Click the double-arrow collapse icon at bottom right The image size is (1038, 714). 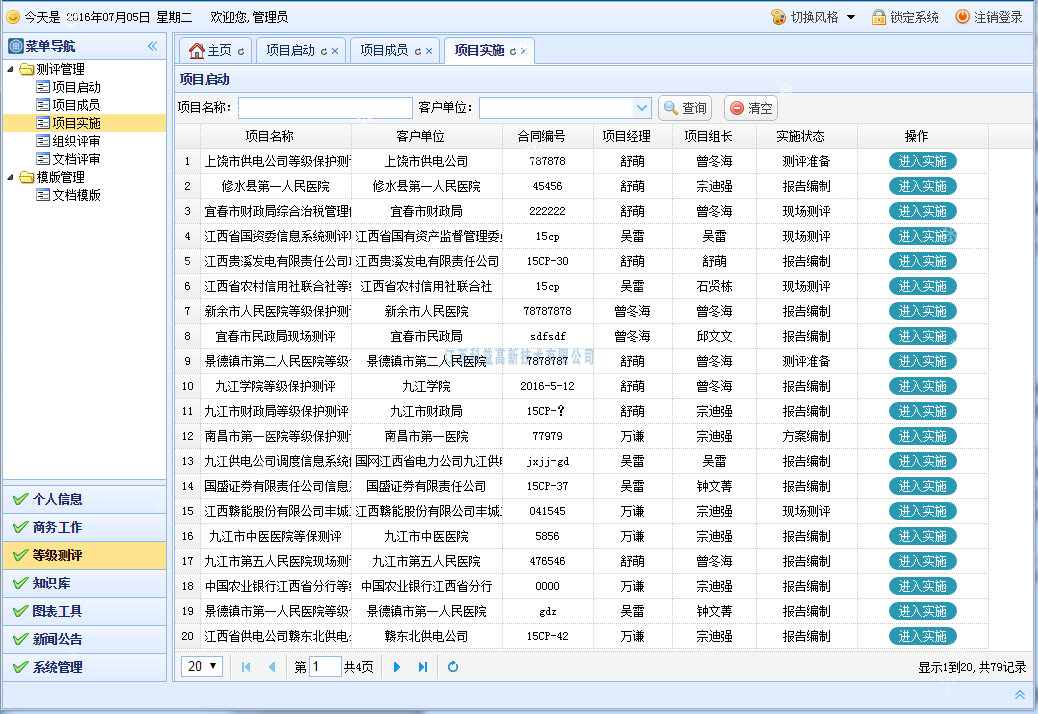coord(1020,694)
